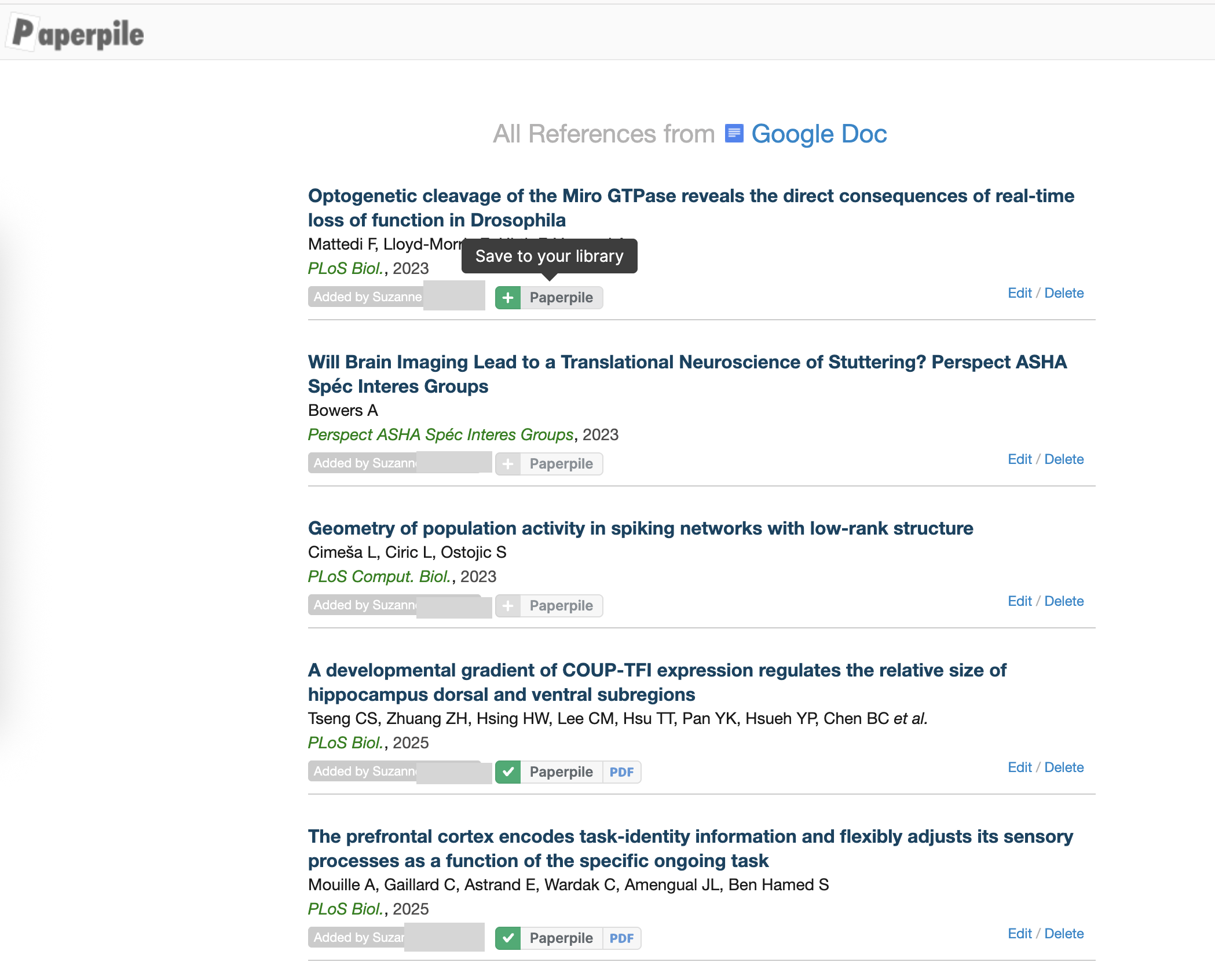The width and height of the screenshot is (1215, 980).
Task: Click the Google Doc document icon
Action: click(734, 134)
